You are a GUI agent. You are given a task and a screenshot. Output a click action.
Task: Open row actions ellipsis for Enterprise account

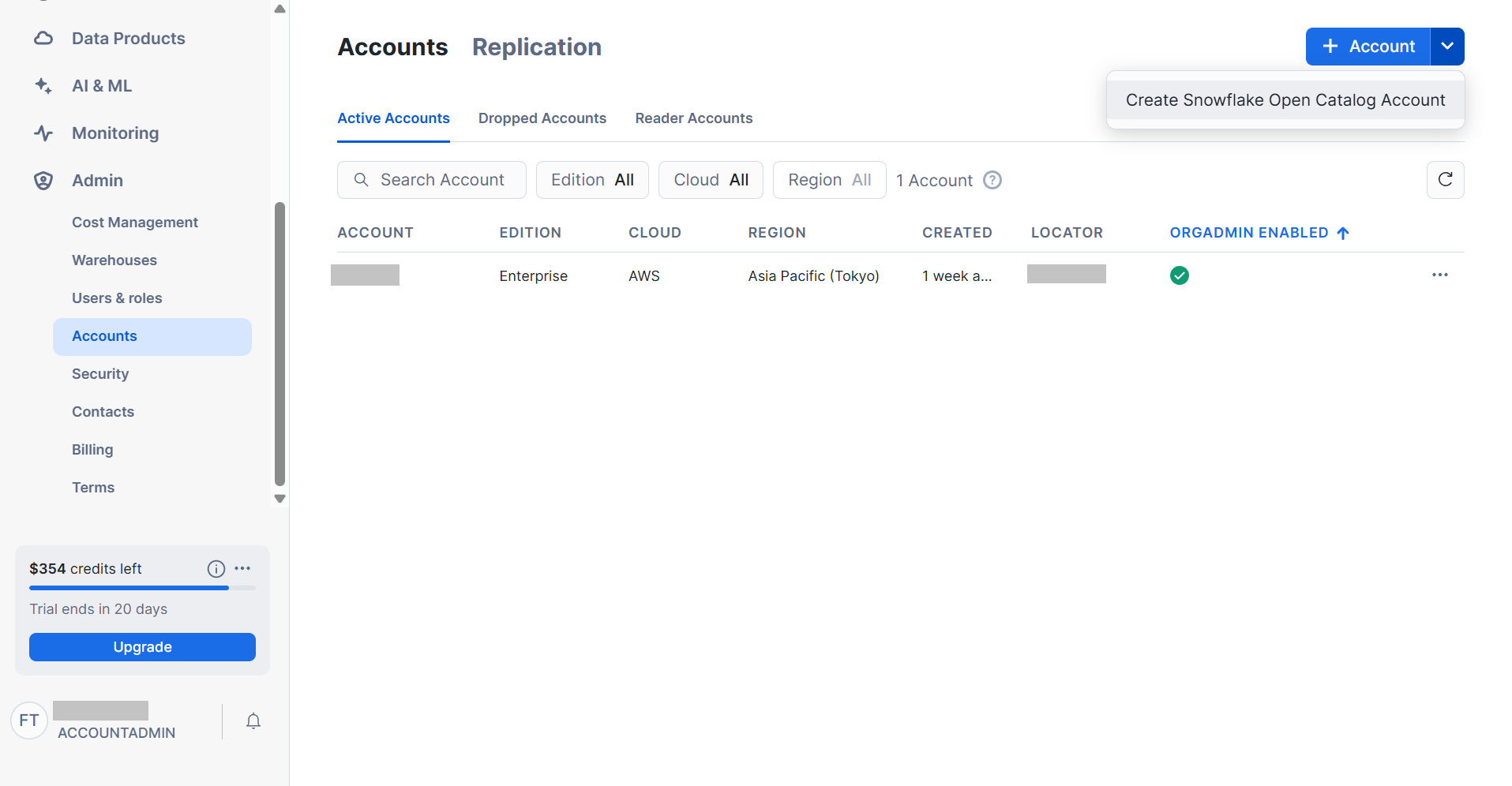click(1439, 275)
